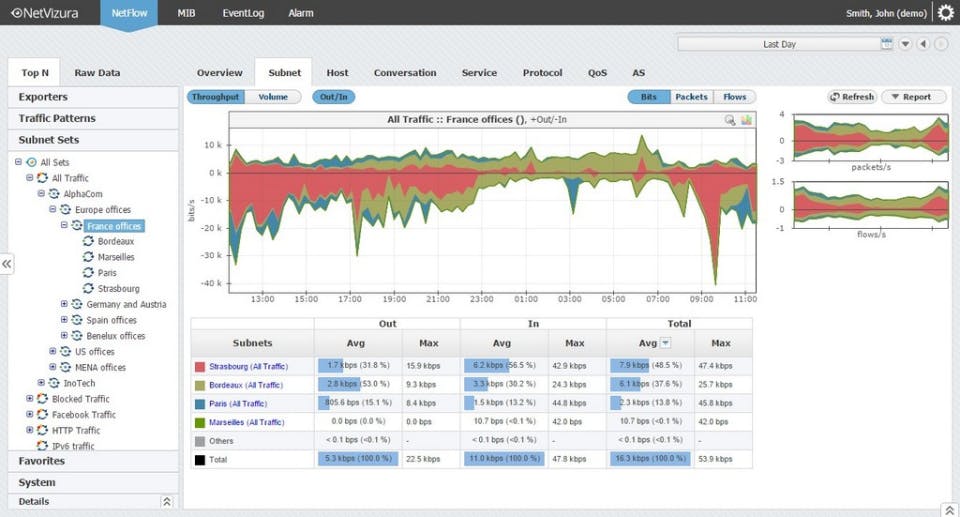Click the Blocked Traffic set icon
Image resolution: width=960 pixels, height=517 pixels.
coord(42,399)
